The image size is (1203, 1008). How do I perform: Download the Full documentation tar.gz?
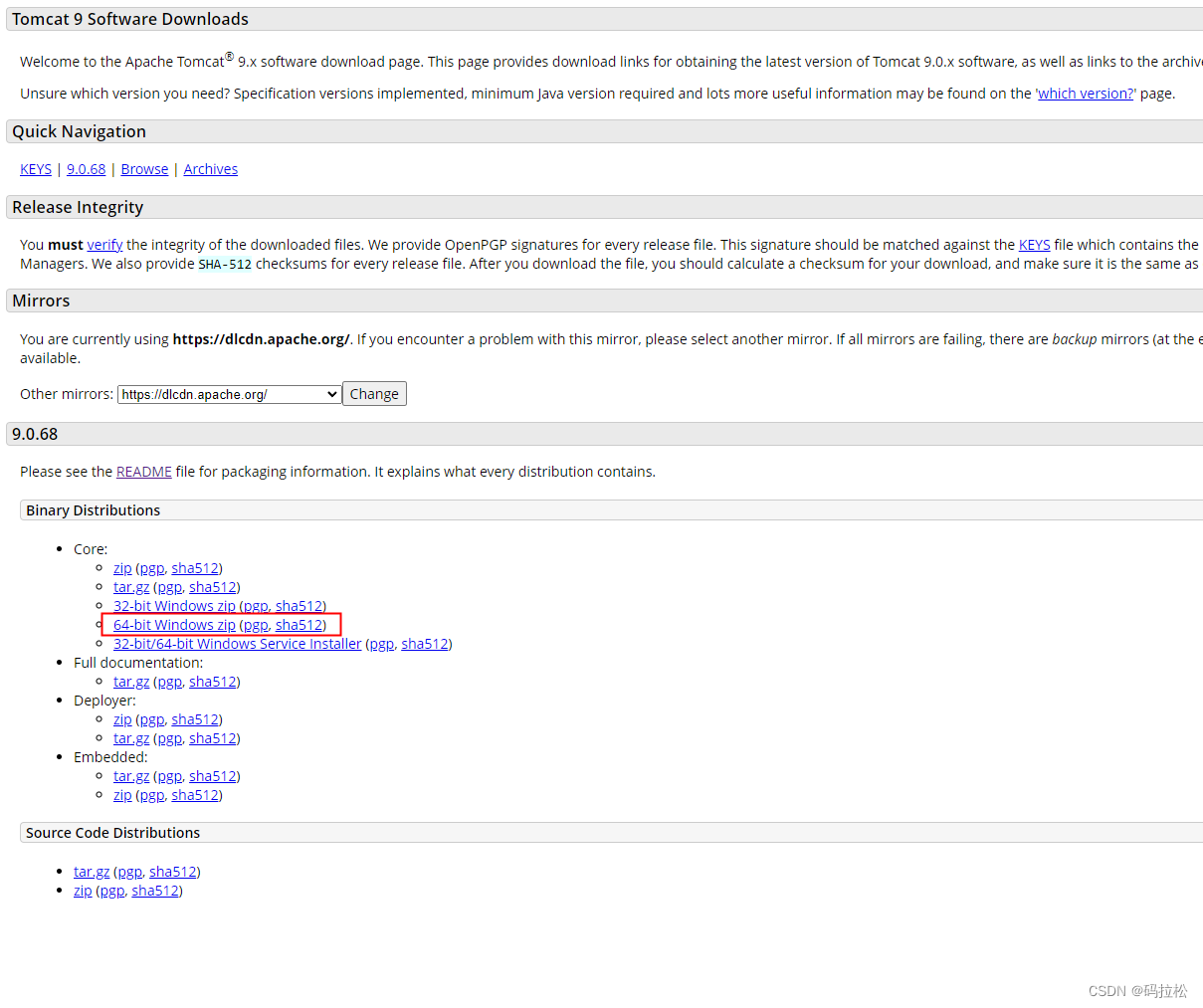pyautogui.click(x=131, y=682)
